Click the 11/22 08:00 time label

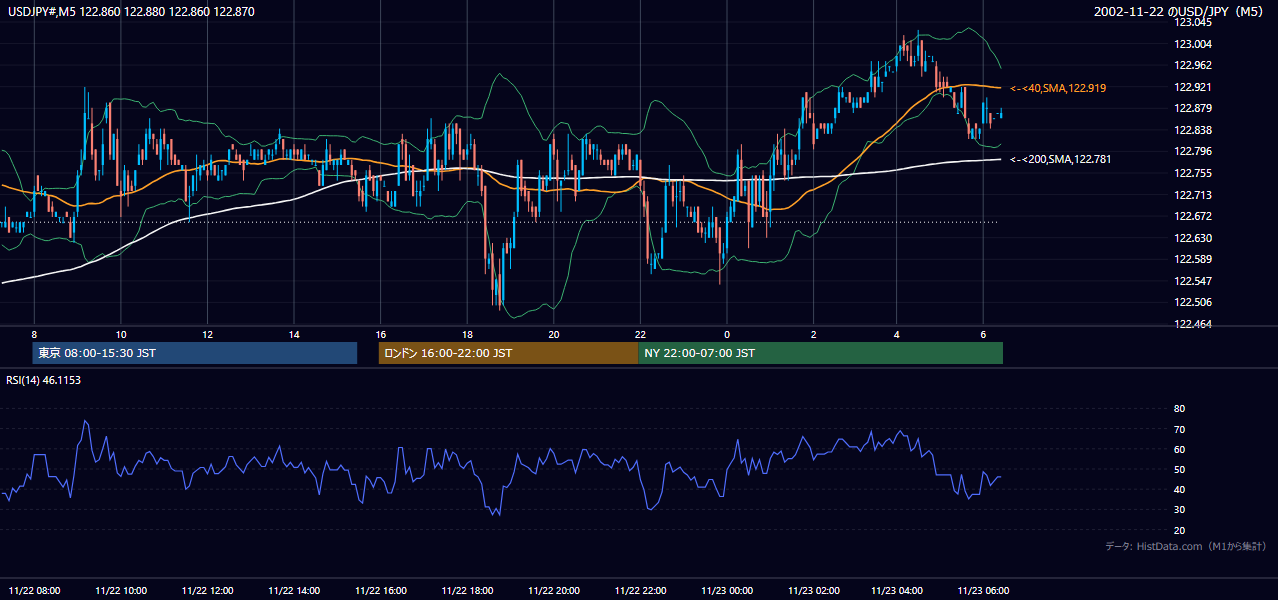tap(34, 591)
